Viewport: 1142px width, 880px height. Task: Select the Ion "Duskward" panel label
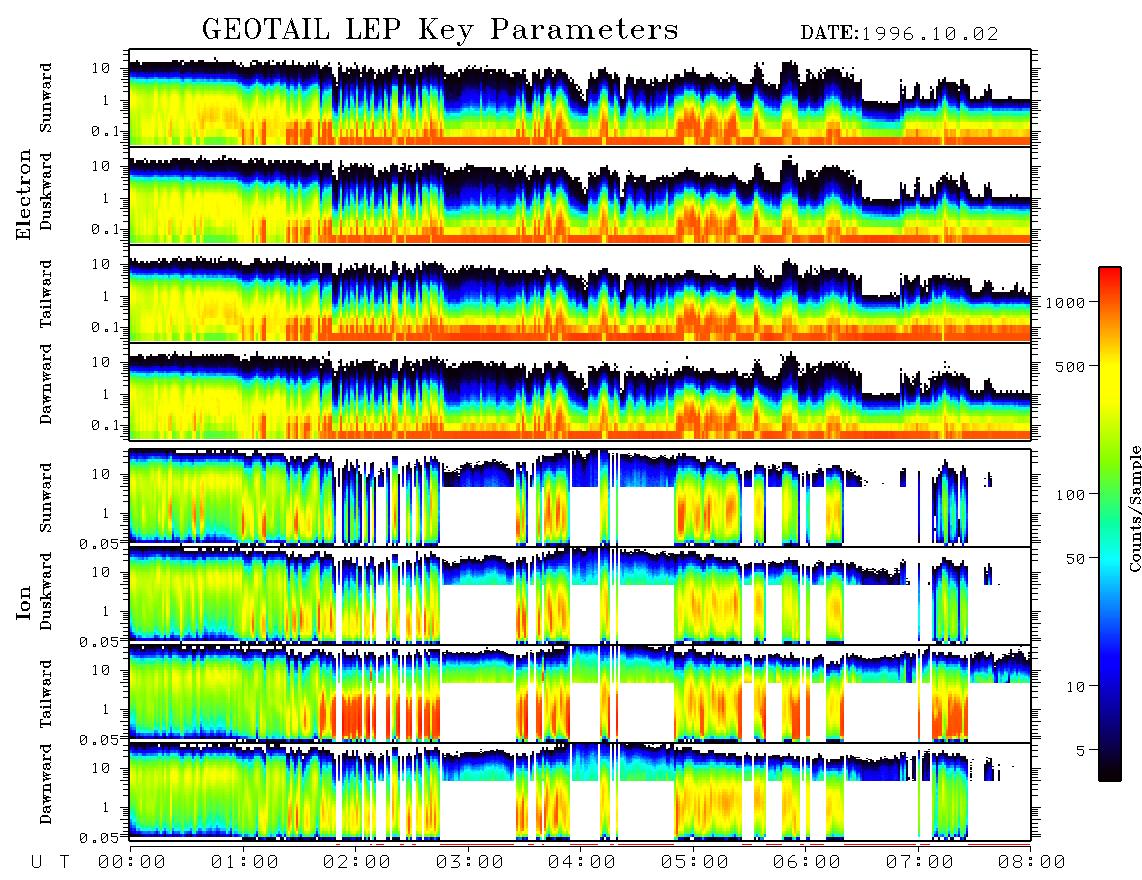click(x=46, y=591)
